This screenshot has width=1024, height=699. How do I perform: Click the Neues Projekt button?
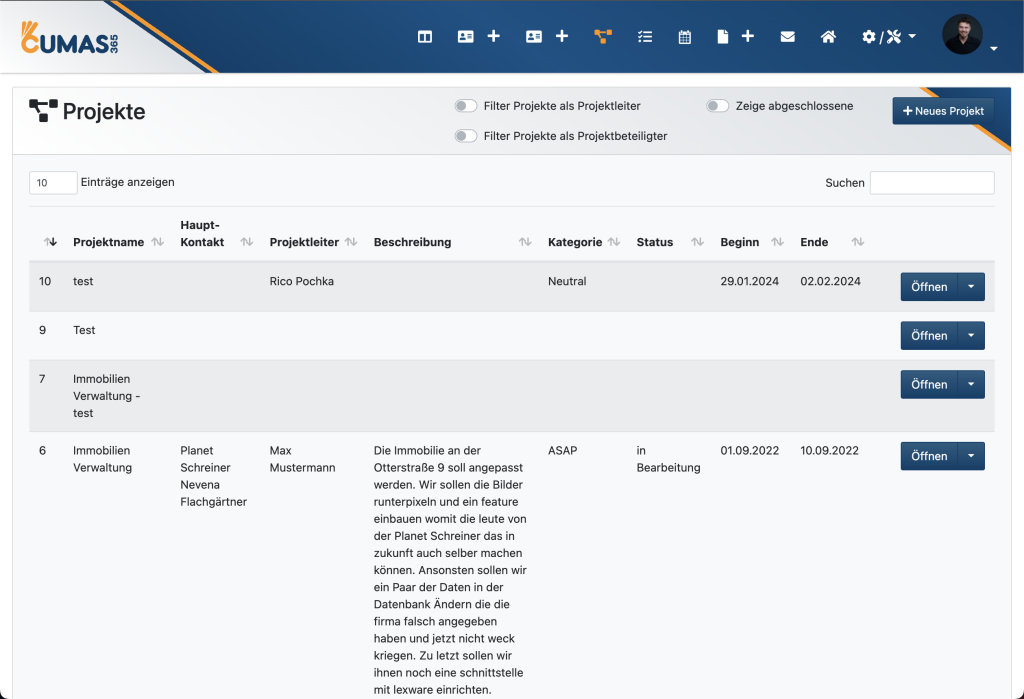[x=943, y=111]
